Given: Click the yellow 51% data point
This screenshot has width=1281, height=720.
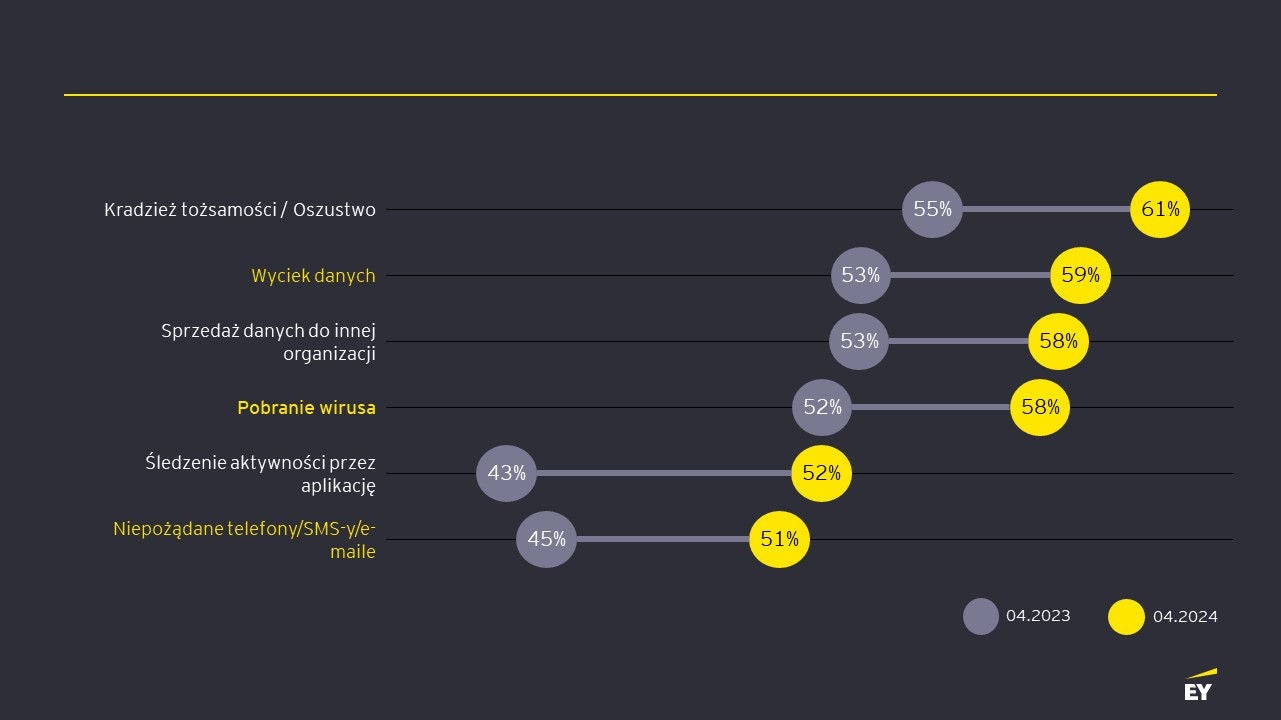Looking at the screenshot, I should (x=779, y=539).
